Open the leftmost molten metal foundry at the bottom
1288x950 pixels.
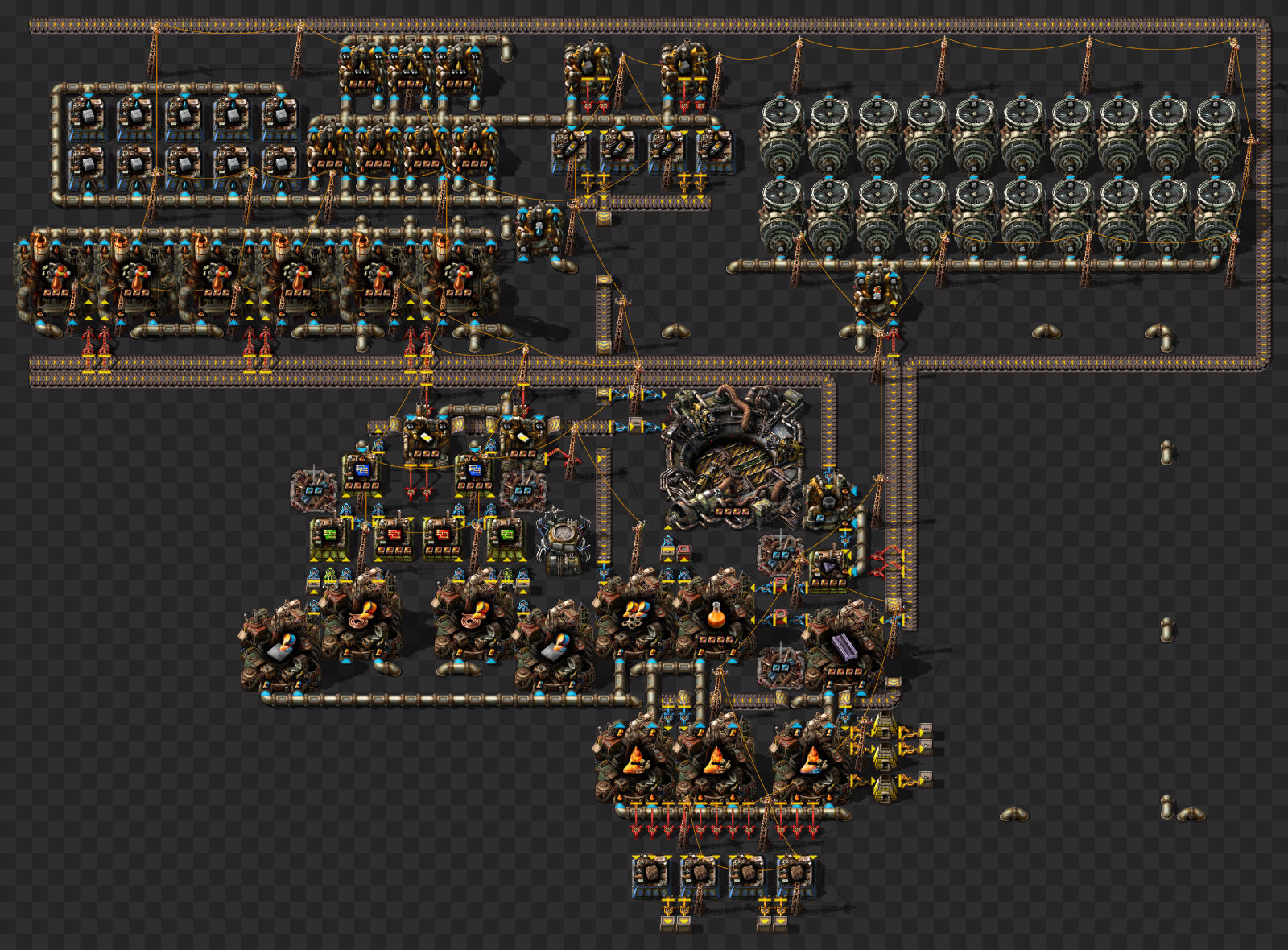tap(635, 758)
